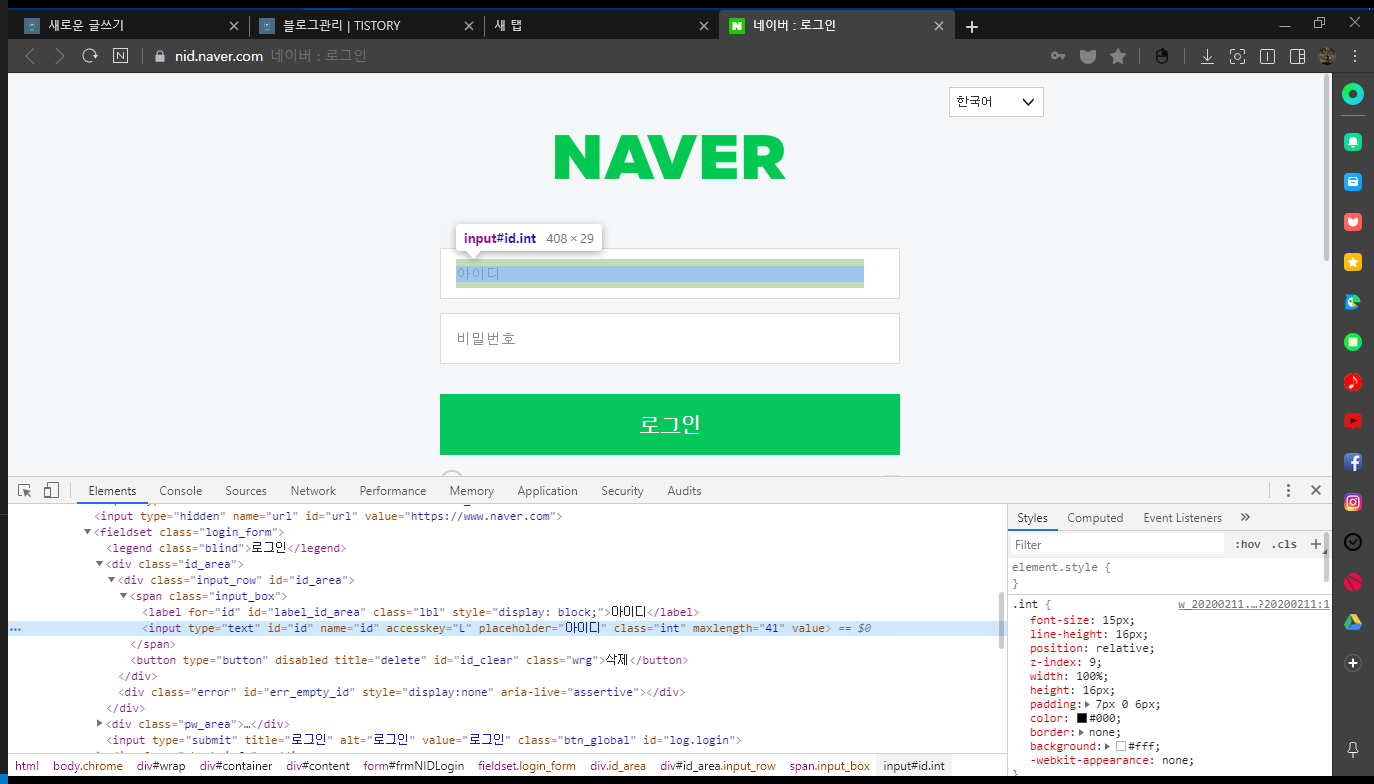Viewport: 1374px width, 784px height.
Task: Show more Styles pane tabs via chevrons
Action: pos(1245,517)
